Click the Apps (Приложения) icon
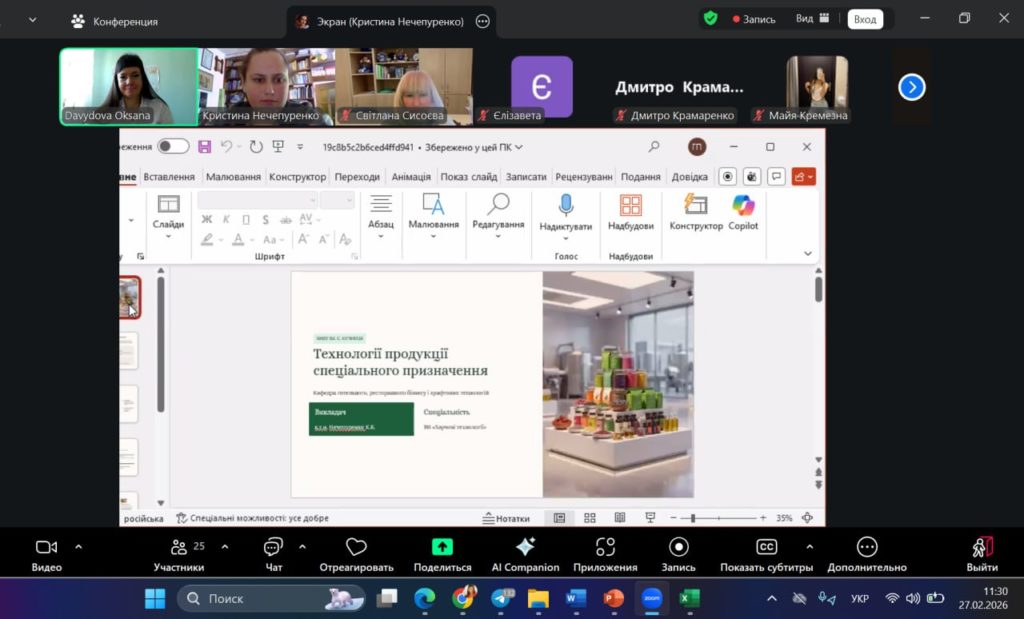Viewport: 1024px width, 619px height. tap(605, 547)
